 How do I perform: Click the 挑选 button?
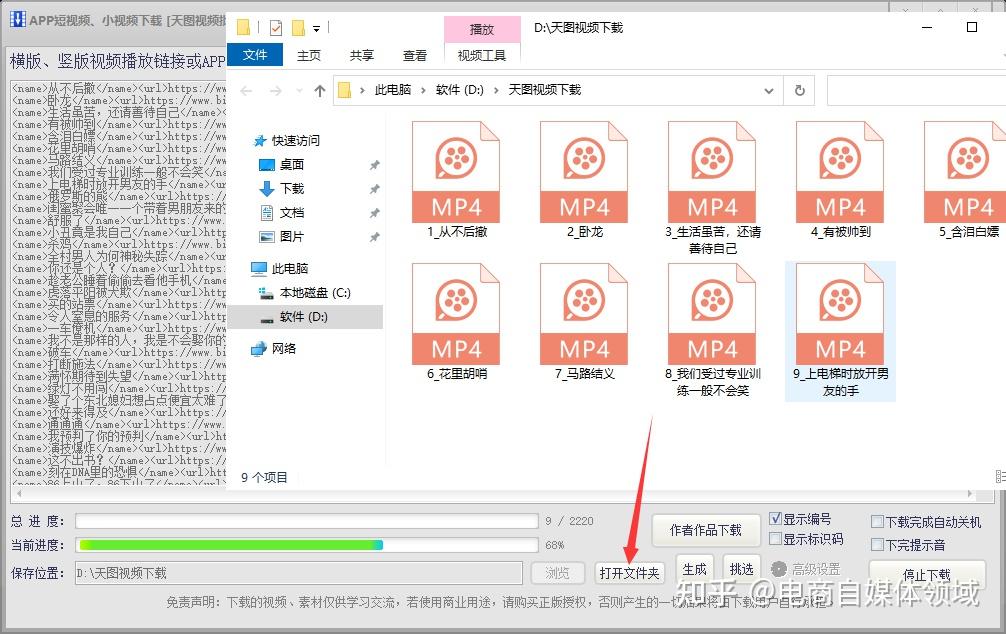pyautogui.click(x=742, y=570)
